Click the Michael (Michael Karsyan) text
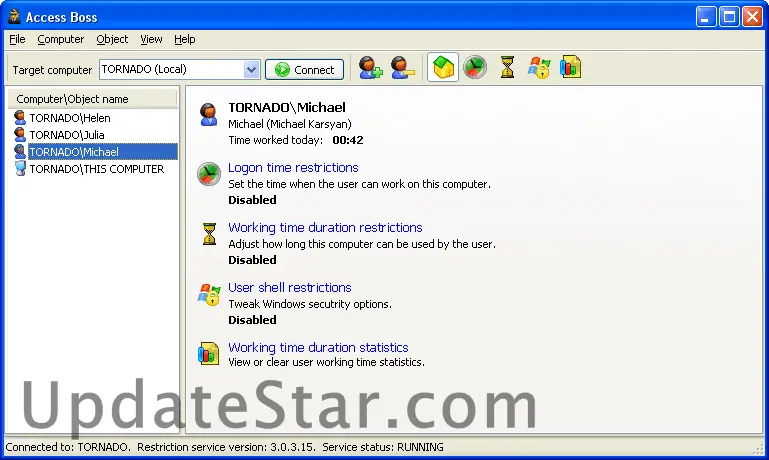The height and width of the screenshot is (460, 769). pos(290,124)
